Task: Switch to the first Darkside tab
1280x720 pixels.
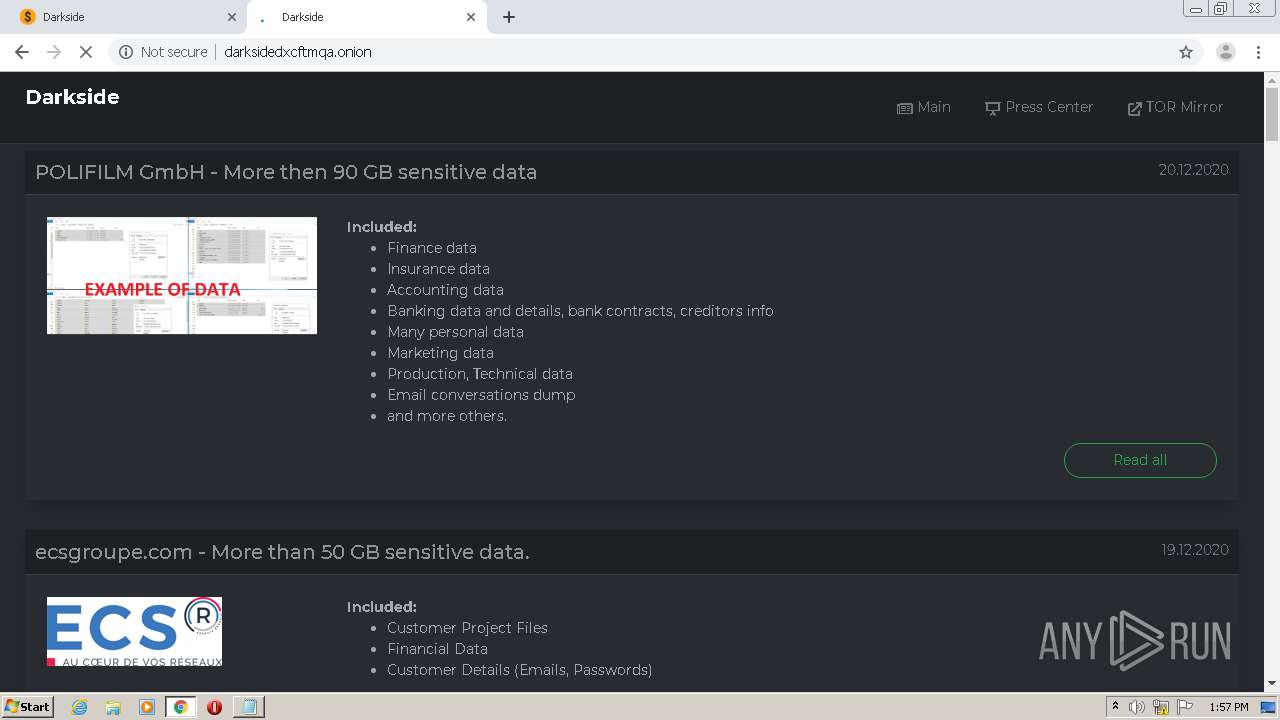Action: coord(124,17)
